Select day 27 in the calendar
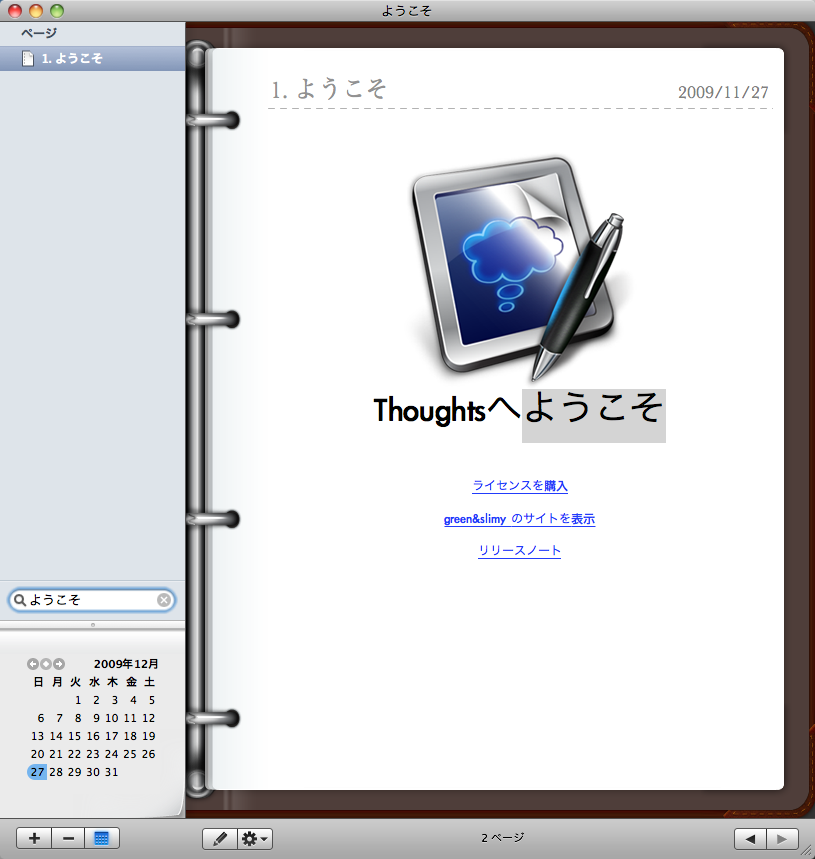 37,772
